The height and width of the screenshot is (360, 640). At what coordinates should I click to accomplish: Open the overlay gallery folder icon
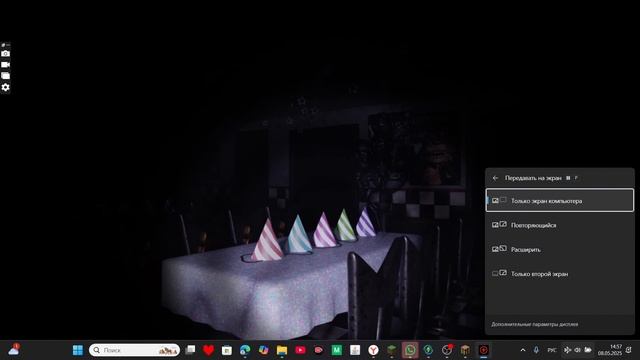click(5, 76)
